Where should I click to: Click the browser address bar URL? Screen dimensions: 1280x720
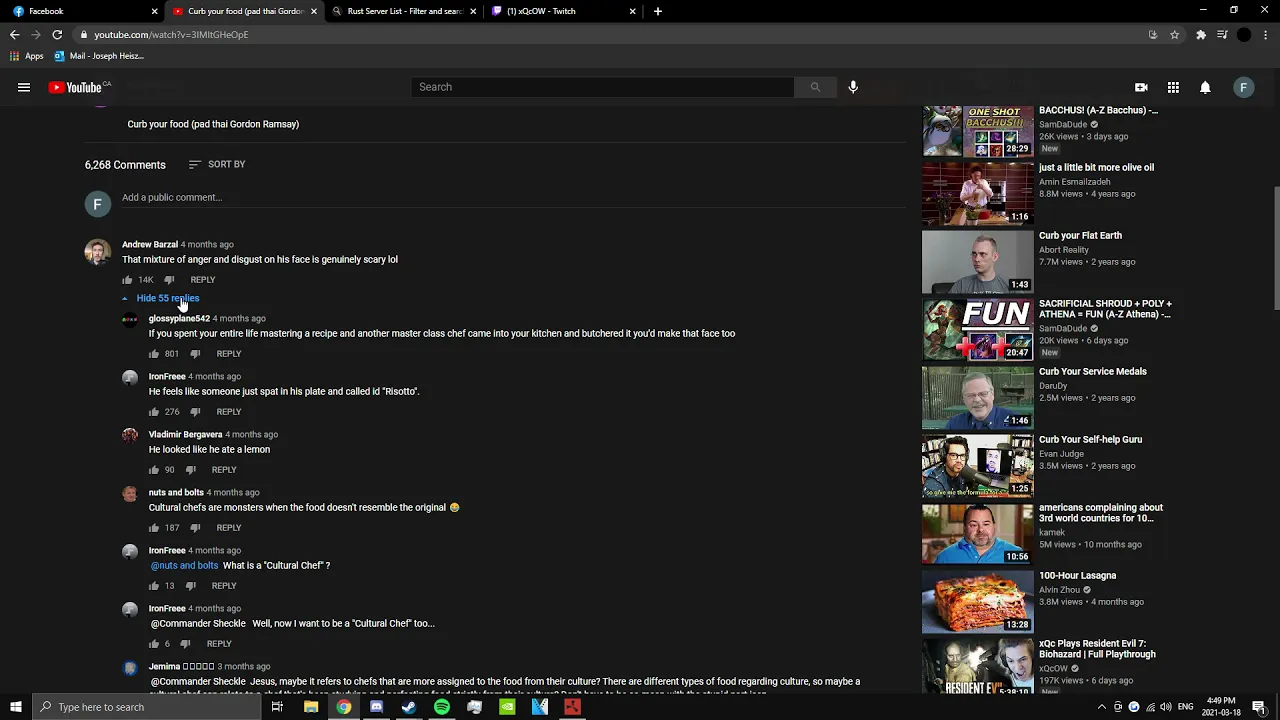click(x=171, y=34)
